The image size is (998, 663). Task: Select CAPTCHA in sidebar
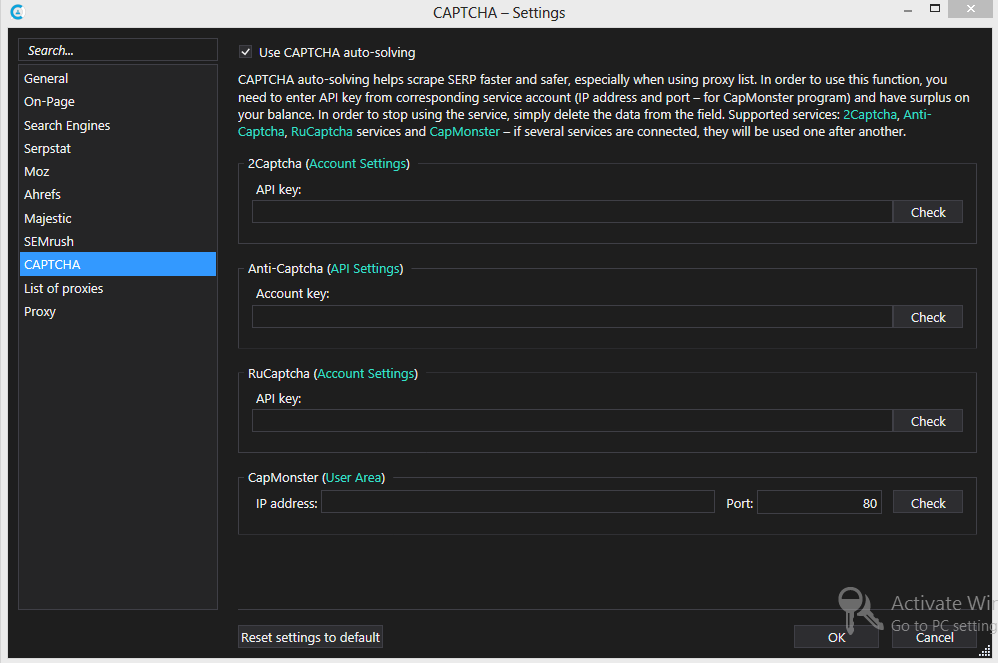click(118, 265)
